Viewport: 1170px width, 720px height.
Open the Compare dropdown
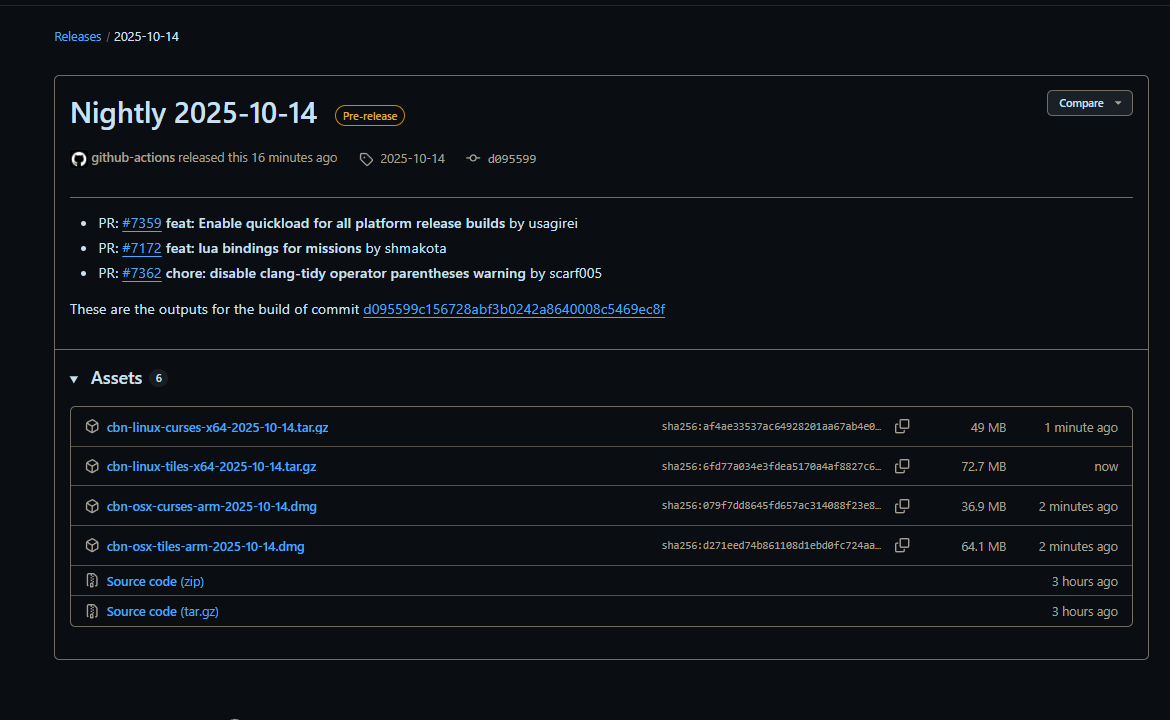pyautogui.click(x=1089, y=103)
